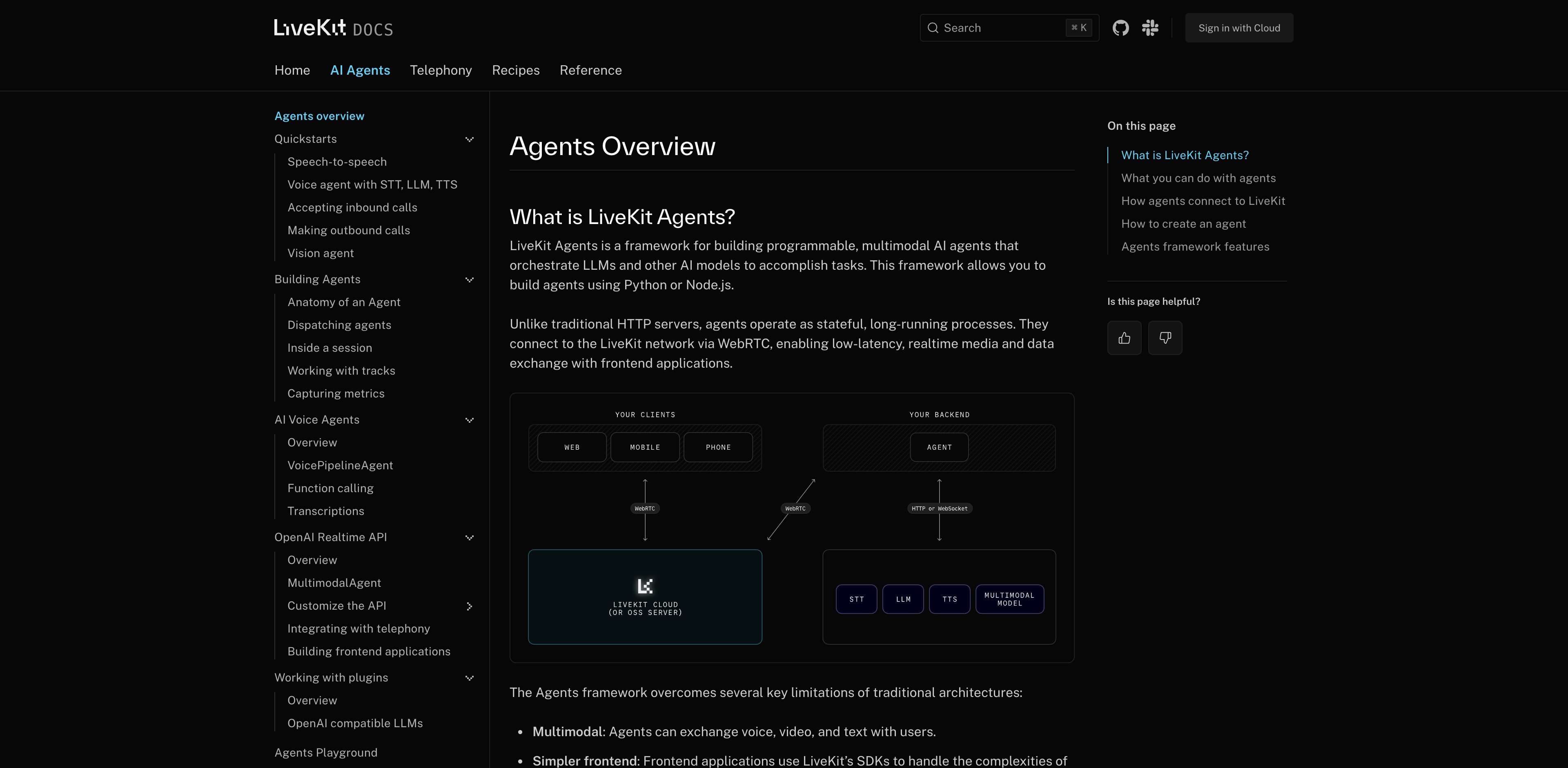The width and height of the screenshot is (1568, 768).
Task: Jump to What is LiveKit Agents? section
Action: click(1185, 155)
